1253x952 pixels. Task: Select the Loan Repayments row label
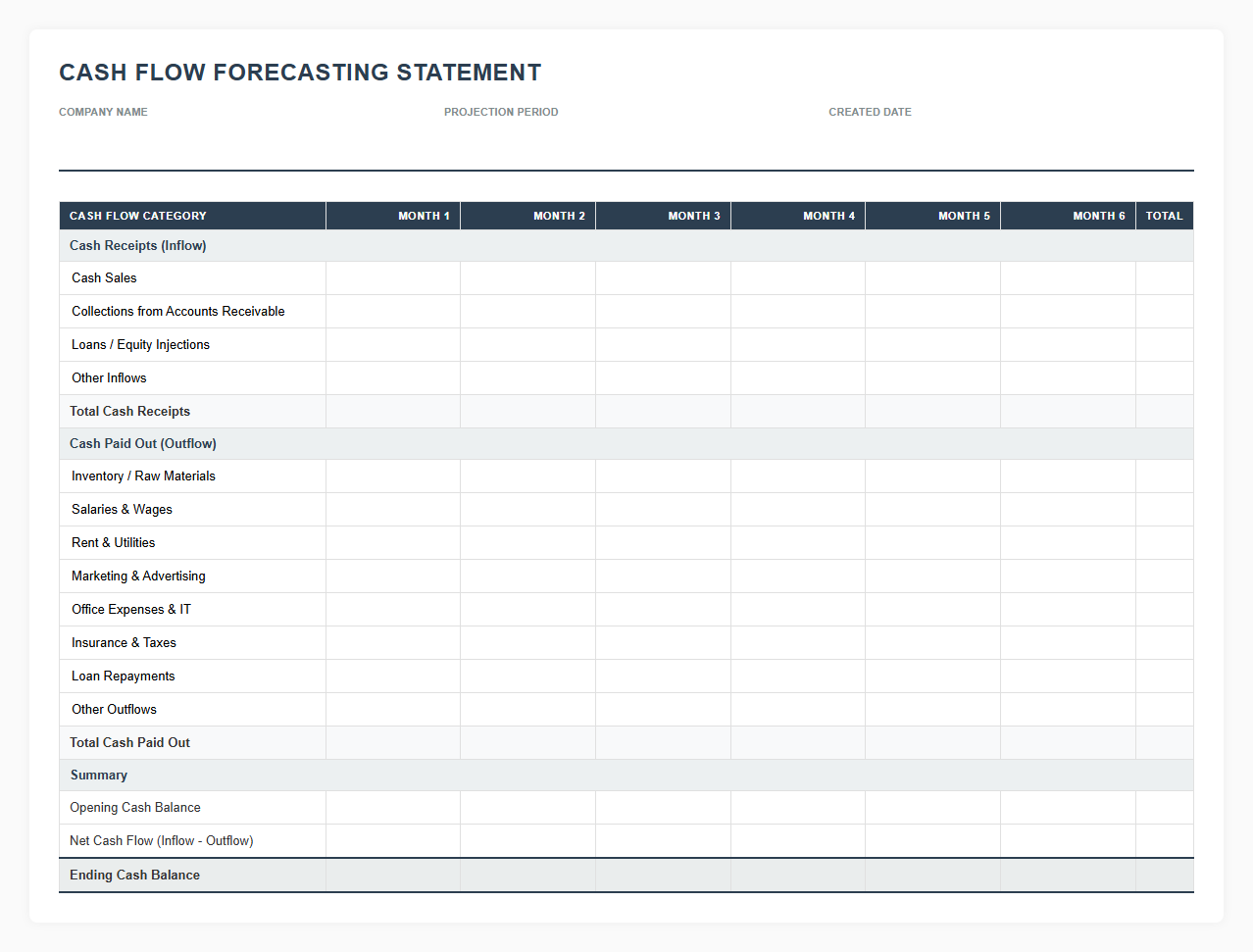pyautogui.click(x=123, y=676)
